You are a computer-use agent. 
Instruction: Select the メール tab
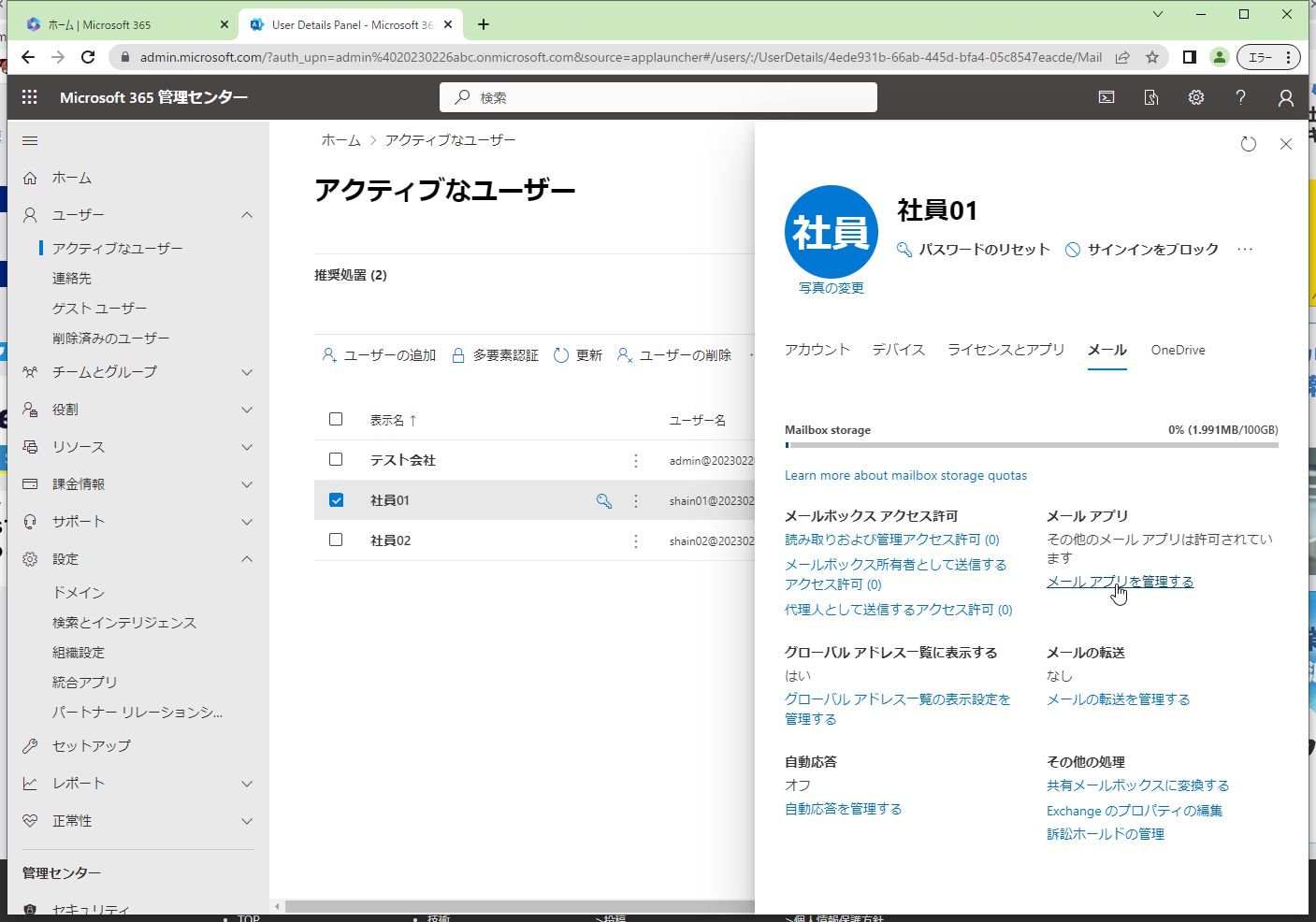tap(1107, 350)
